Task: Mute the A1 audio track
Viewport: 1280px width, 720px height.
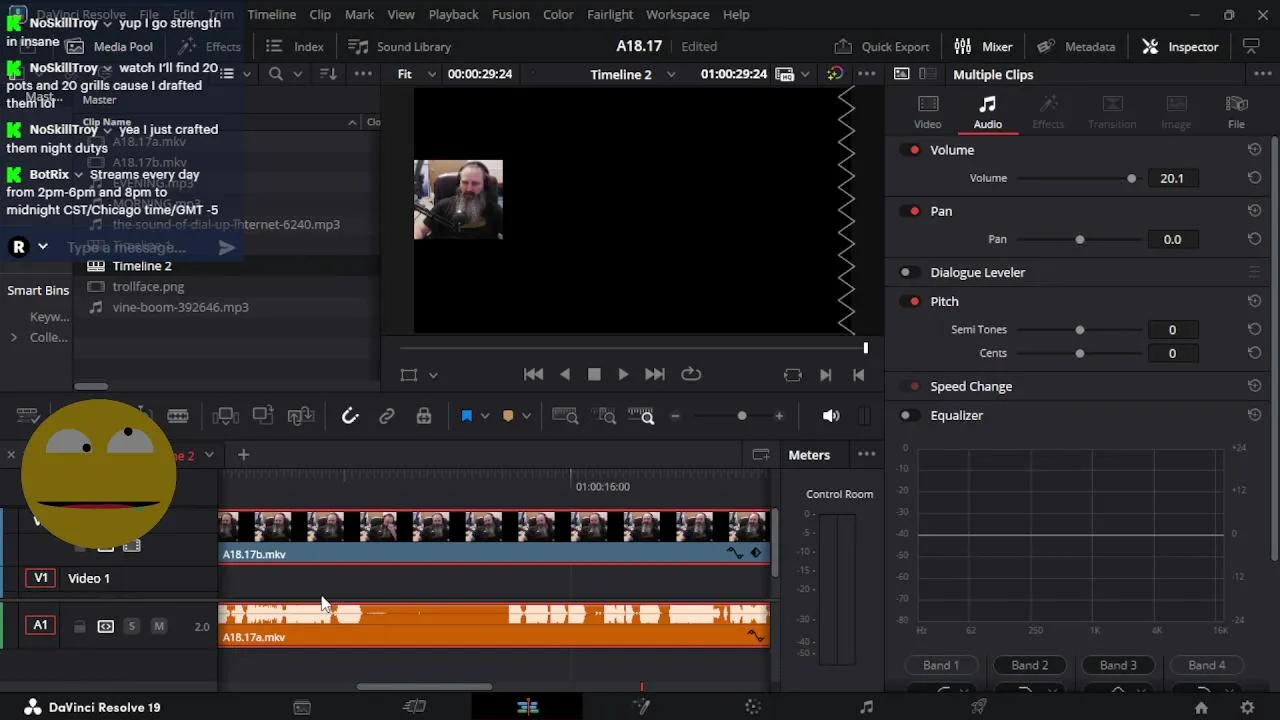Action: 159,626
